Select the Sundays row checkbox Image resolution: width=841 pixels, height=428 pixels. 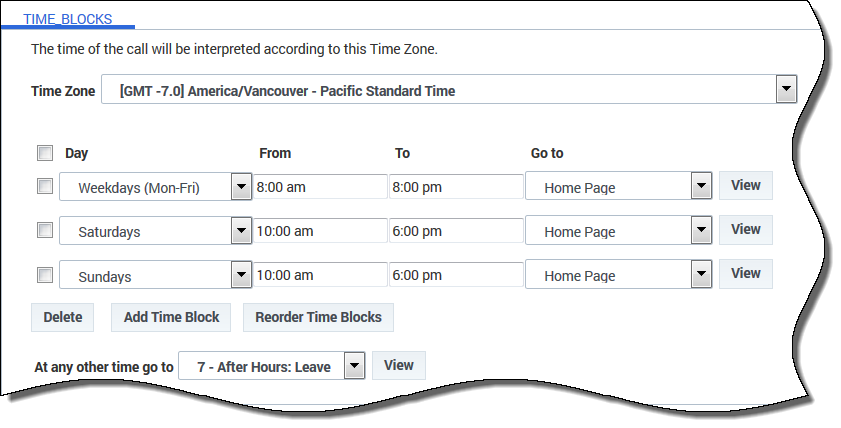click(45, 274)
